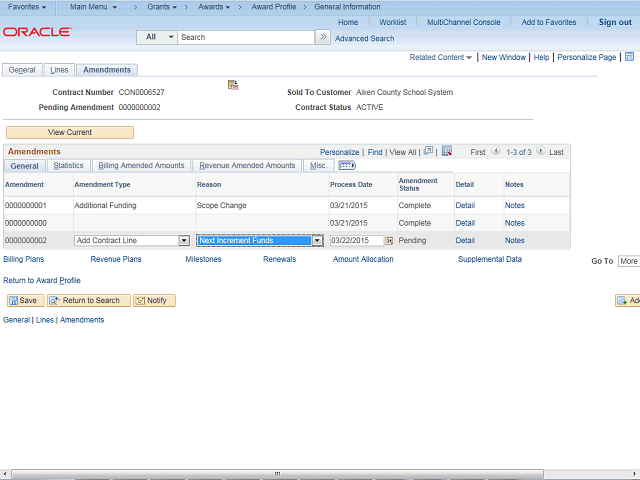The image size is (640, 480).
Task: Open the Worklist link
Action: (392, 22)
